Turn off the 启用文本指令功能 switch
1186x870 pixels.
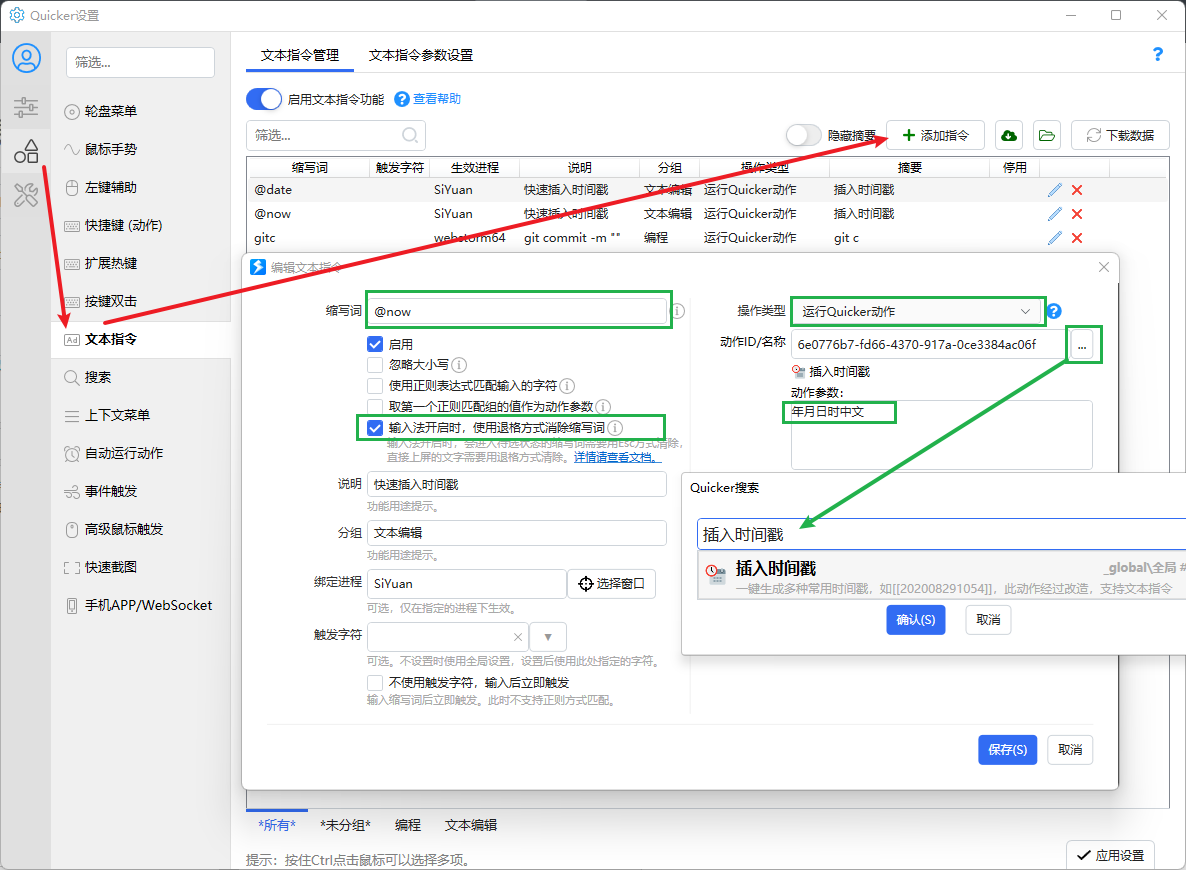(264, 99)
